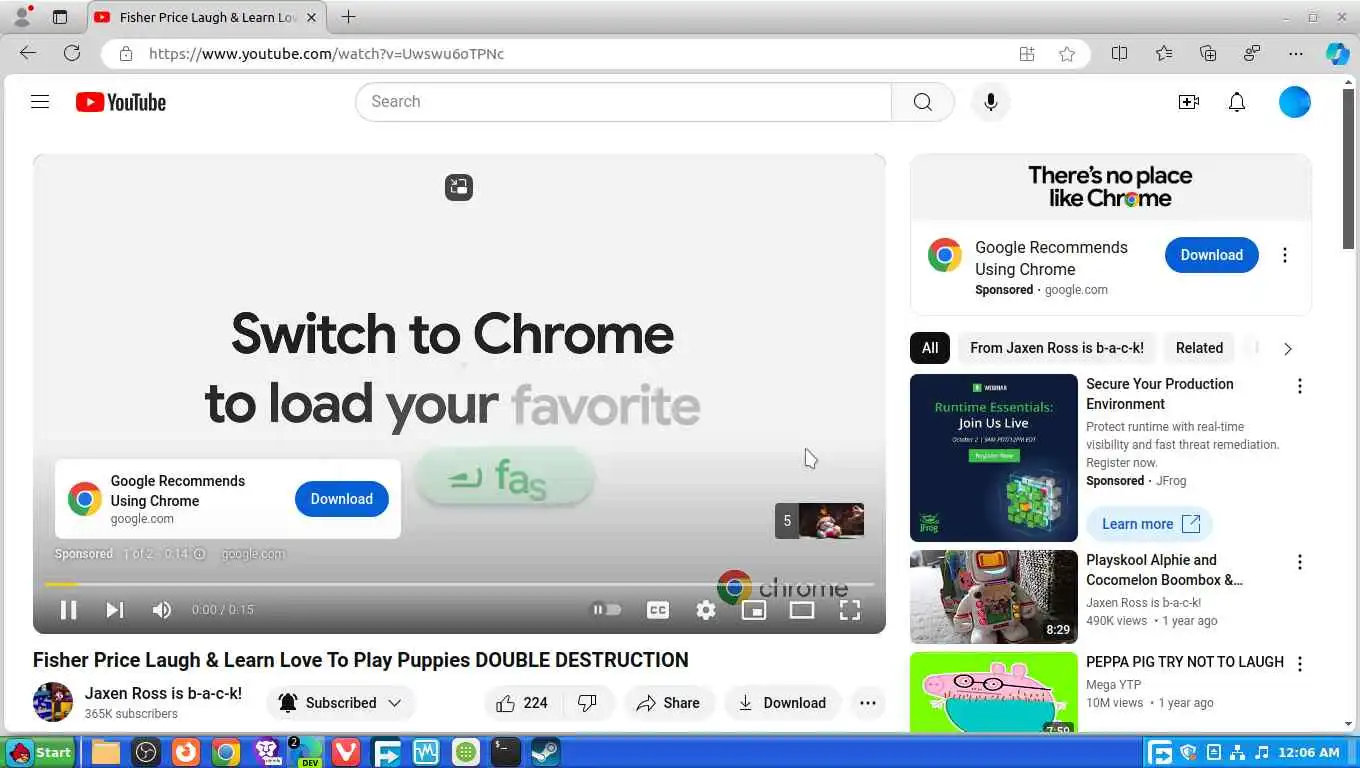Screen dimensions: 1360x768
Task: Pause the video
Action: click(x=68, y=609)
